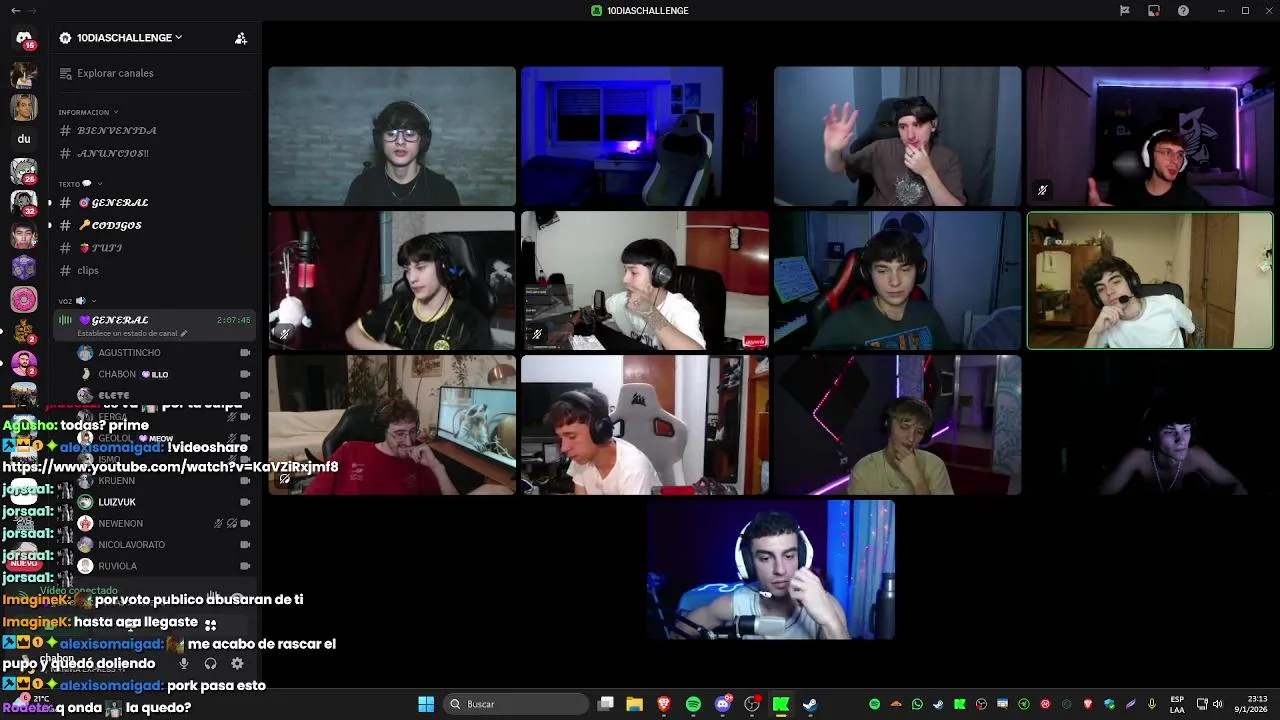Open Steam from the taskbar
This screenshot has height=720, width=1280.
point(810,704)
